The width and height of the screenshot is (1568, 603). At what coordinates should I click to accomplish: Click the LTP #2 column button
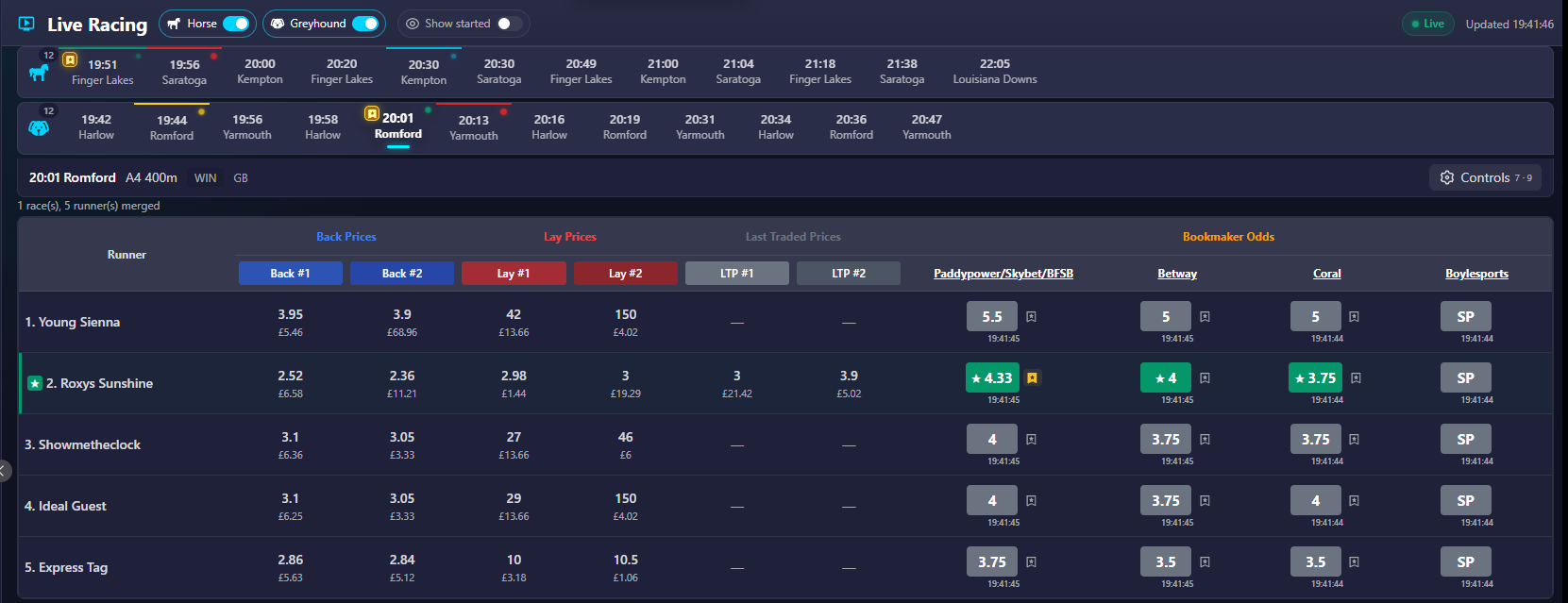[849, 273]
